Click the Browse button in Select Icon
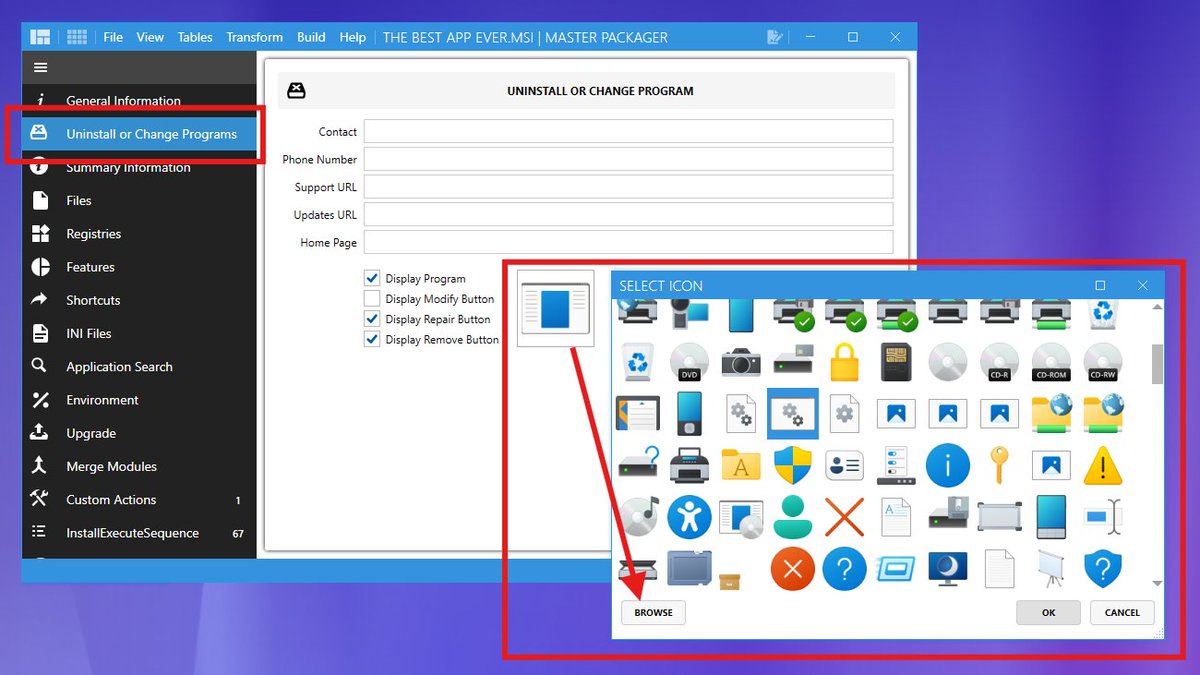 [653, 612]
